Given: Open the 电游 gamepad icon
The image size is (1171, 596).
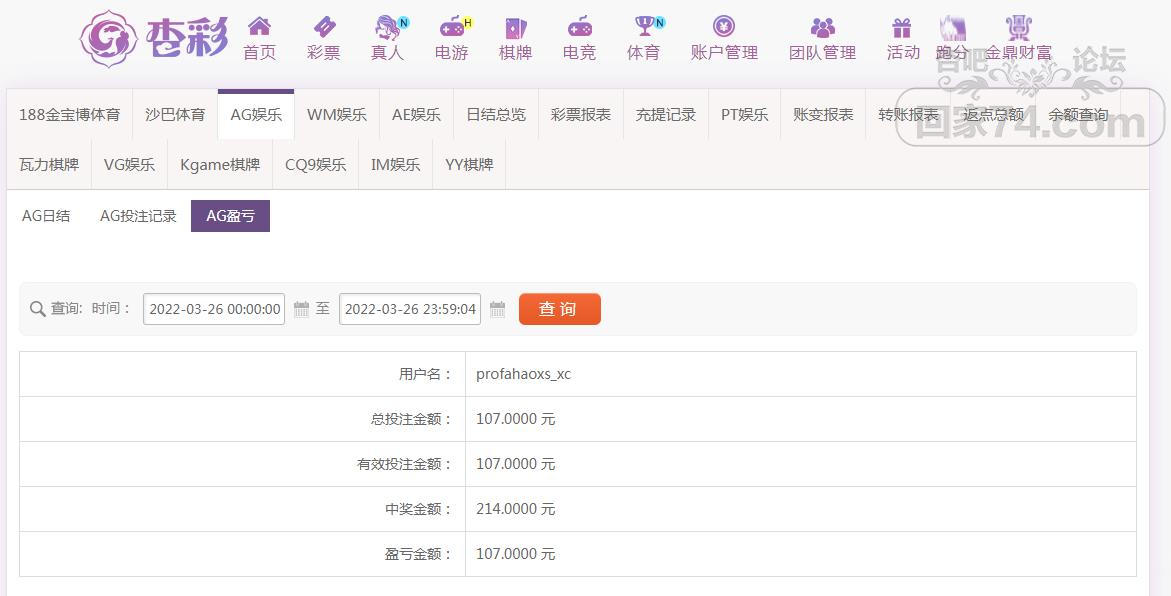Looking at the screenshot, I should point(452,27).
